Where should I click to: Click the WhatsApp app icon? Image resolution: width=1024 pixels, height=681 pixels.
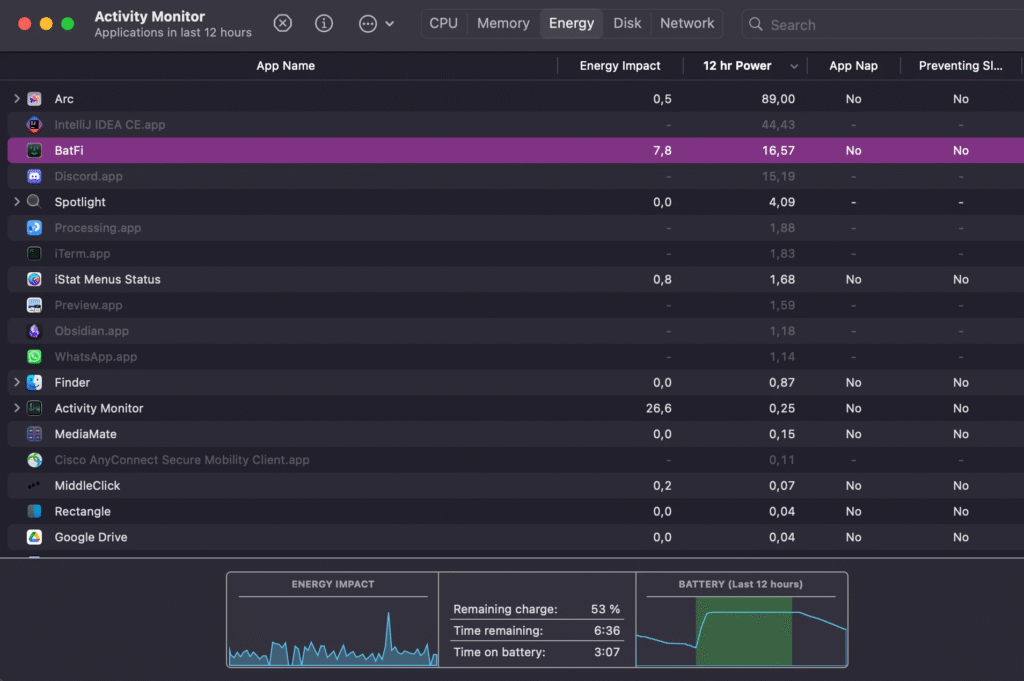tap(34, 356)
